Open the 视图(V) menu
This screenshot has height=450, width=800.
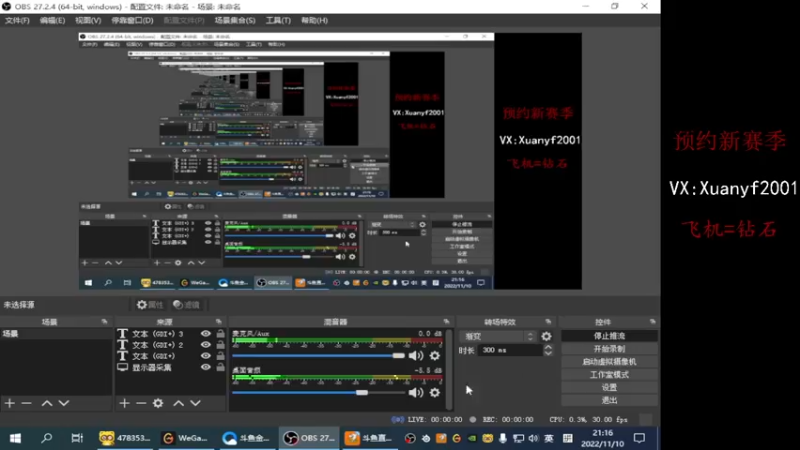click(88, 20)
